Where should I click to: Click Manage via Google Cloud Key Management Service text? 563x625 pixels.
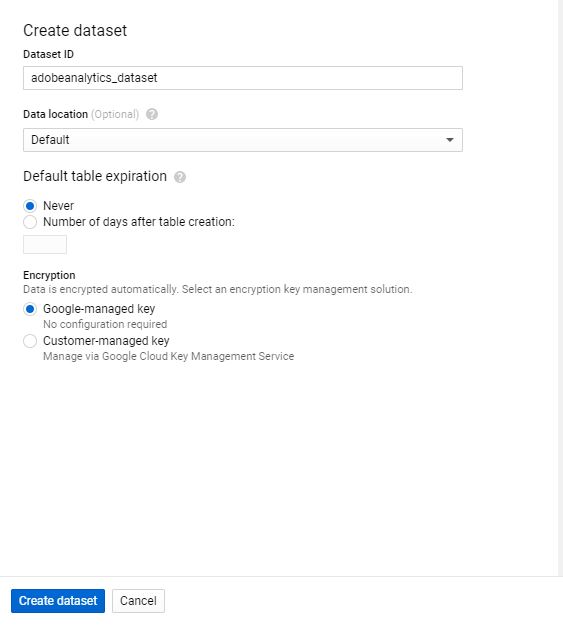[x=168, y=356]
